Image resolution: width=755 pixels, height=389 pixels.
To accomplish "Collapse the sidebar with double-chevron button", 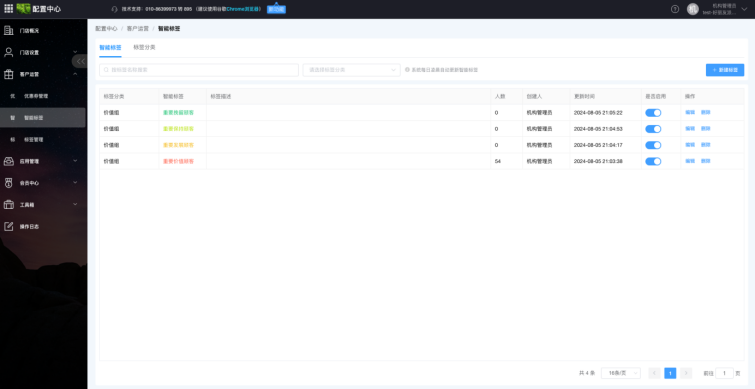I will point(80,61).
